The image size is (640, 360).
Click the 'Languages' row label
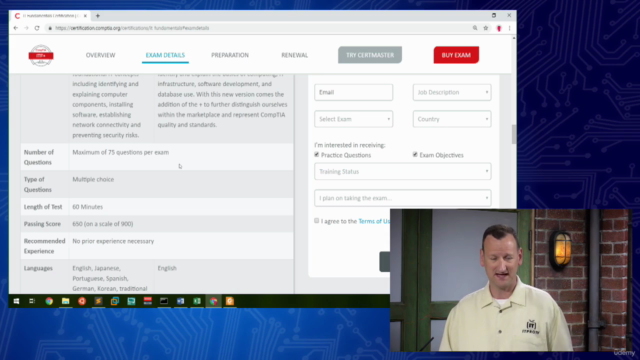[38, 268]
